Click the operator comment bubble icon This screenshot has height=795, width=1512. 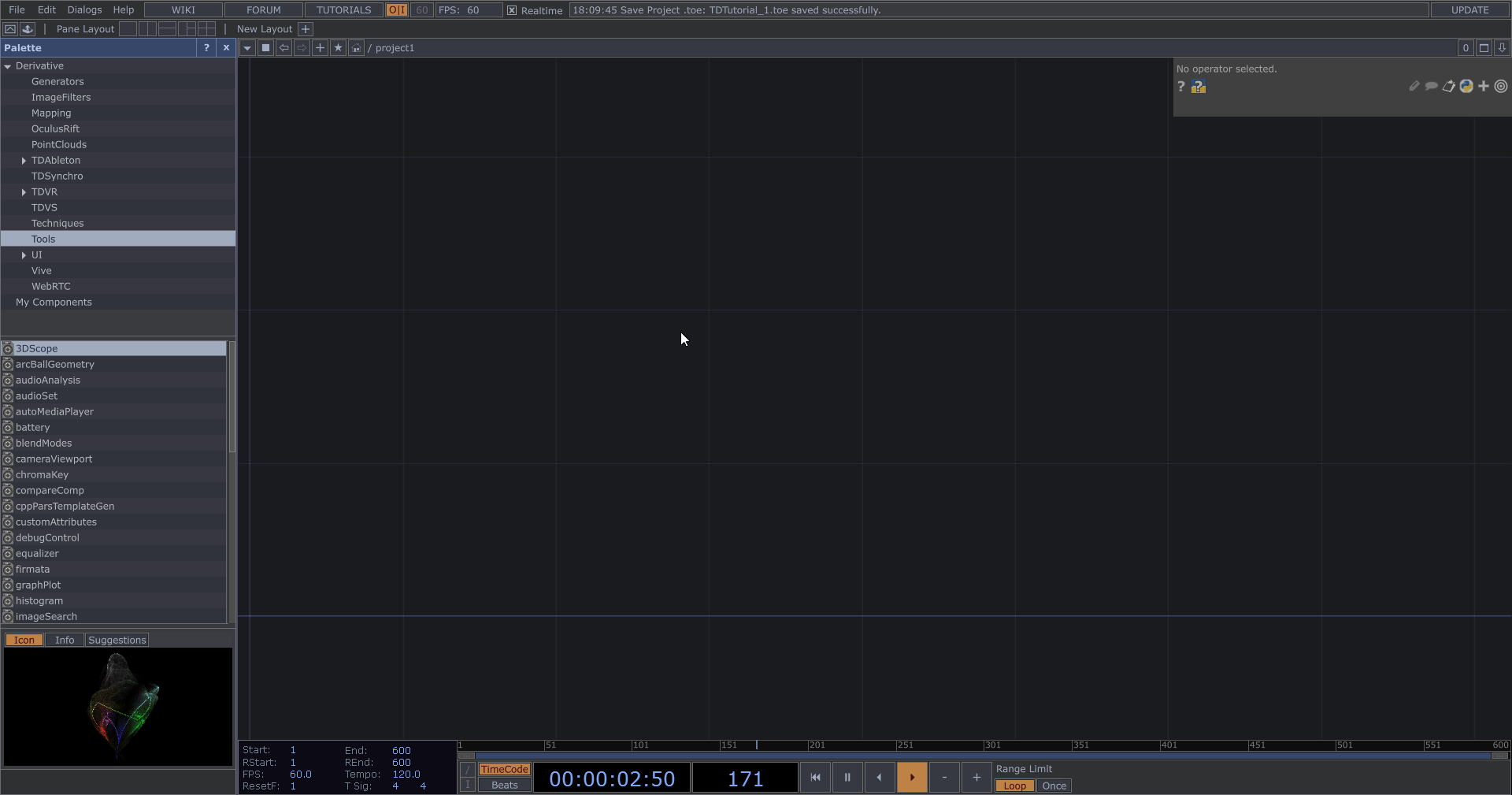[x=1431, y=86]
